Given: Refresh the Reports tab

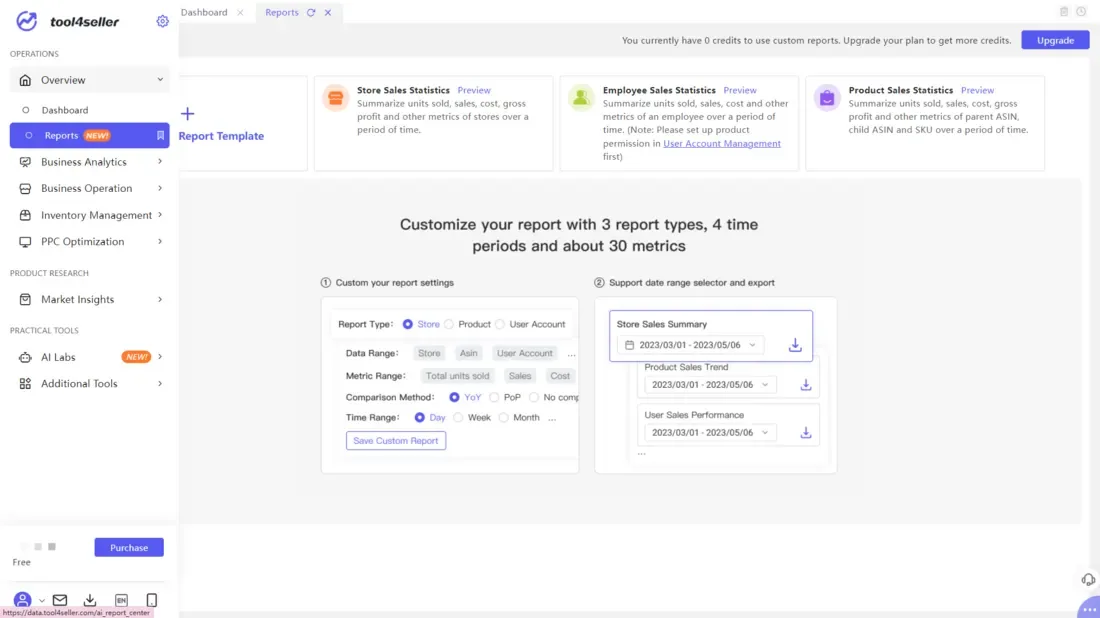Looking at the screenshot, I should pyautogui.click(x=311, y=13).
